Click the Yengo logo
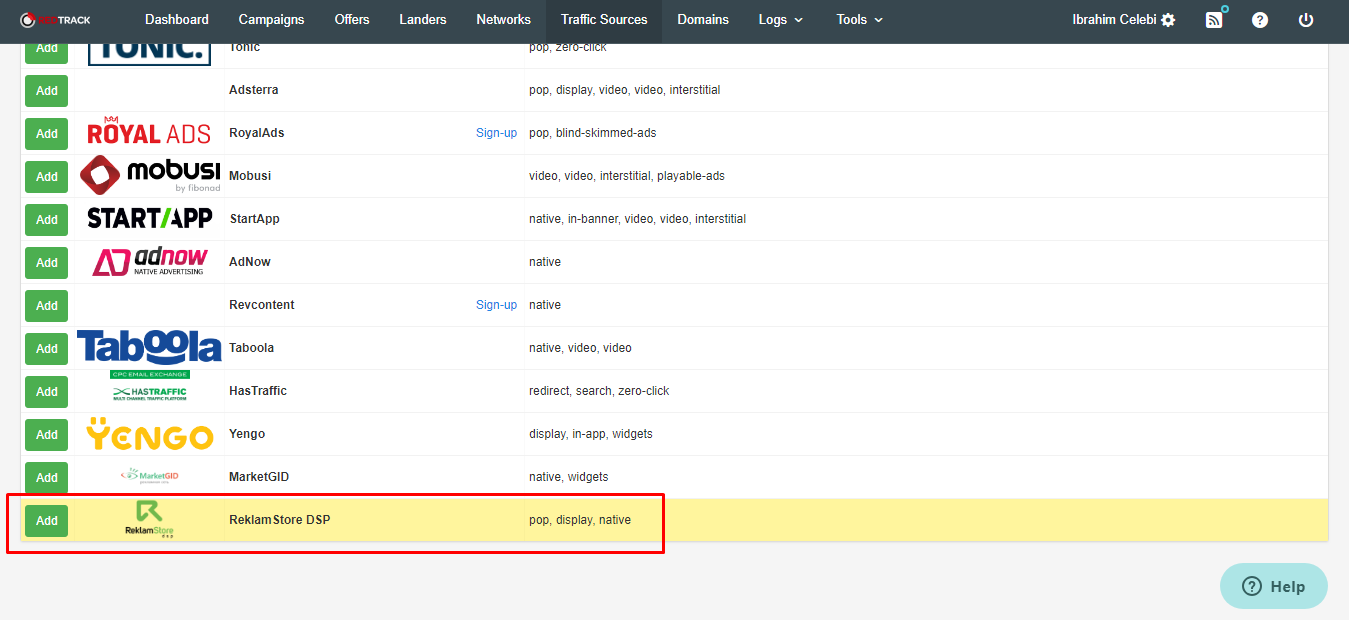Image resolution: width=1349 pixels, height=620 pixels. pyautogui.click(x=149, y=434)
